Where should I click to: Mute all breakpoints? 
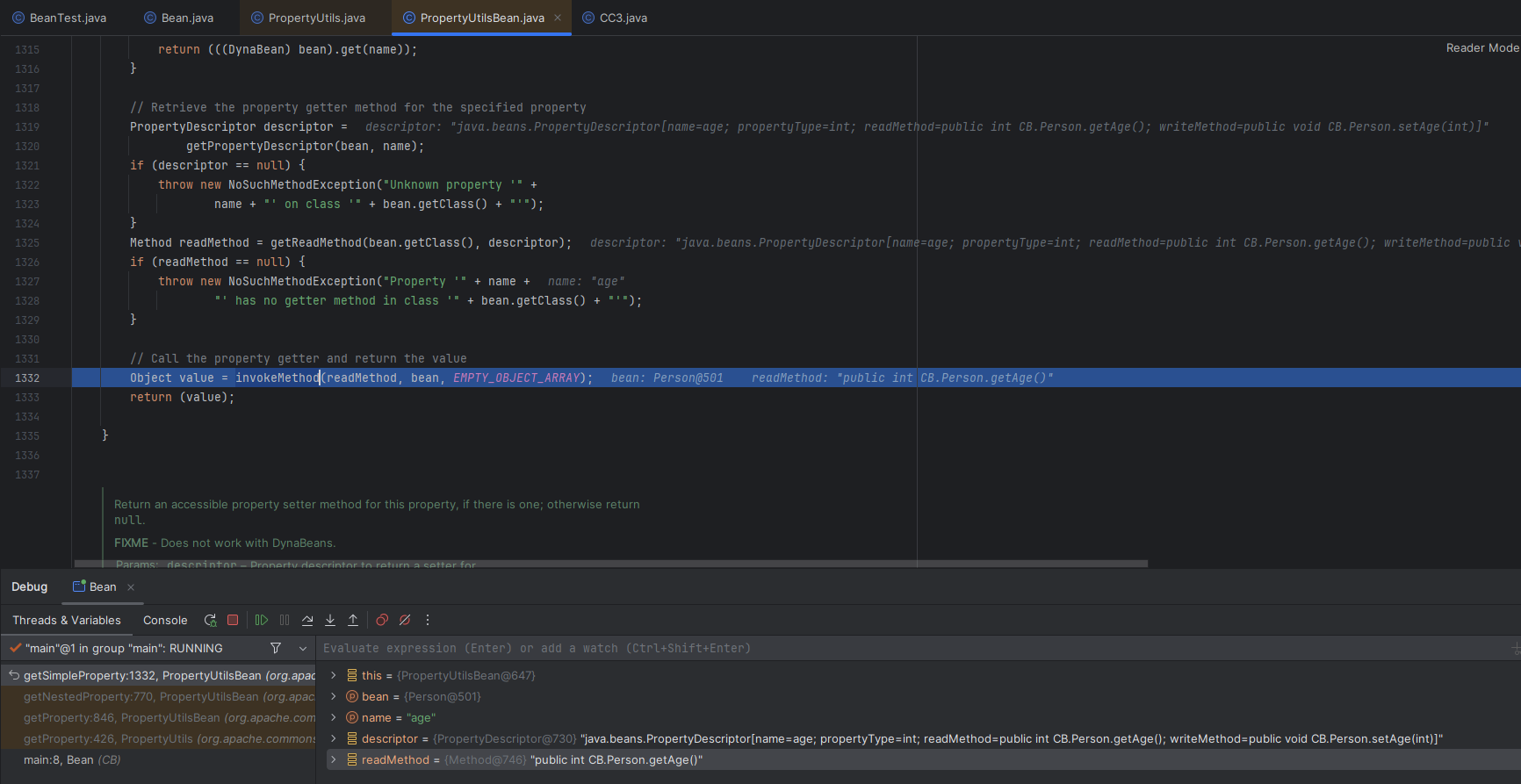coord(405,620)
